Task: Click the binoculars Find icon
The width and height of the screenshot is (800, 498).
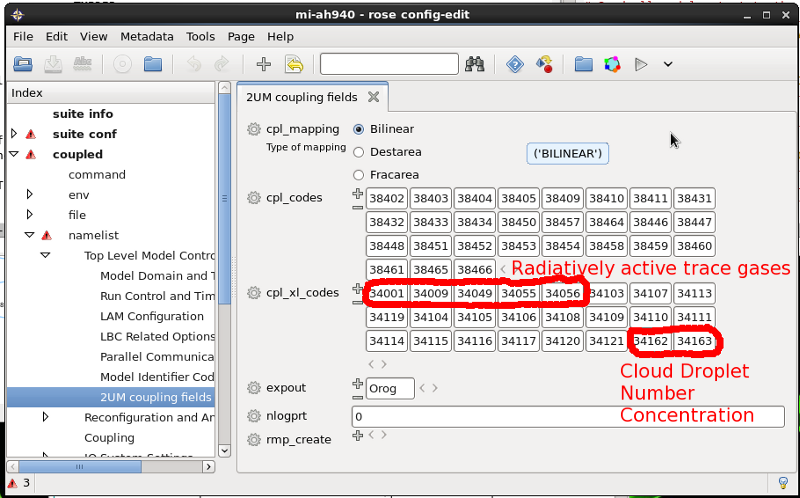Action: tap(474, 64)
